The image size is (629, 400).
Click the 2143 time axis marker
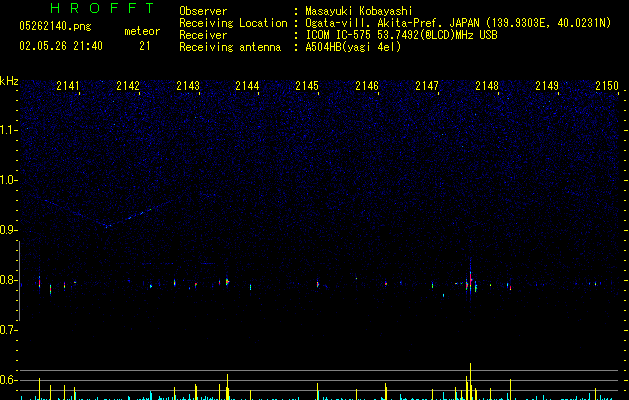click(188, 86)
